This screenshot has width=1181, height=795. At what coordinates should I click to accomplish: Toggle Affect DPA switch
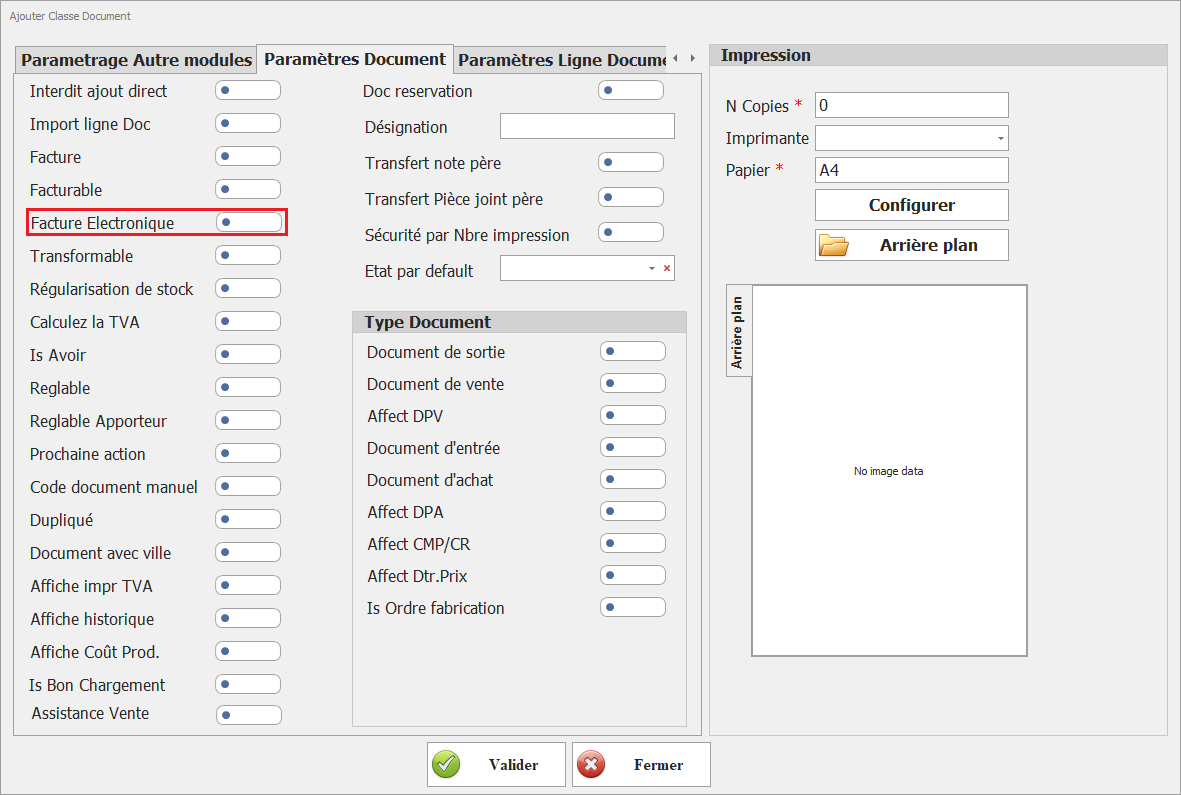[x=633, y=511]
